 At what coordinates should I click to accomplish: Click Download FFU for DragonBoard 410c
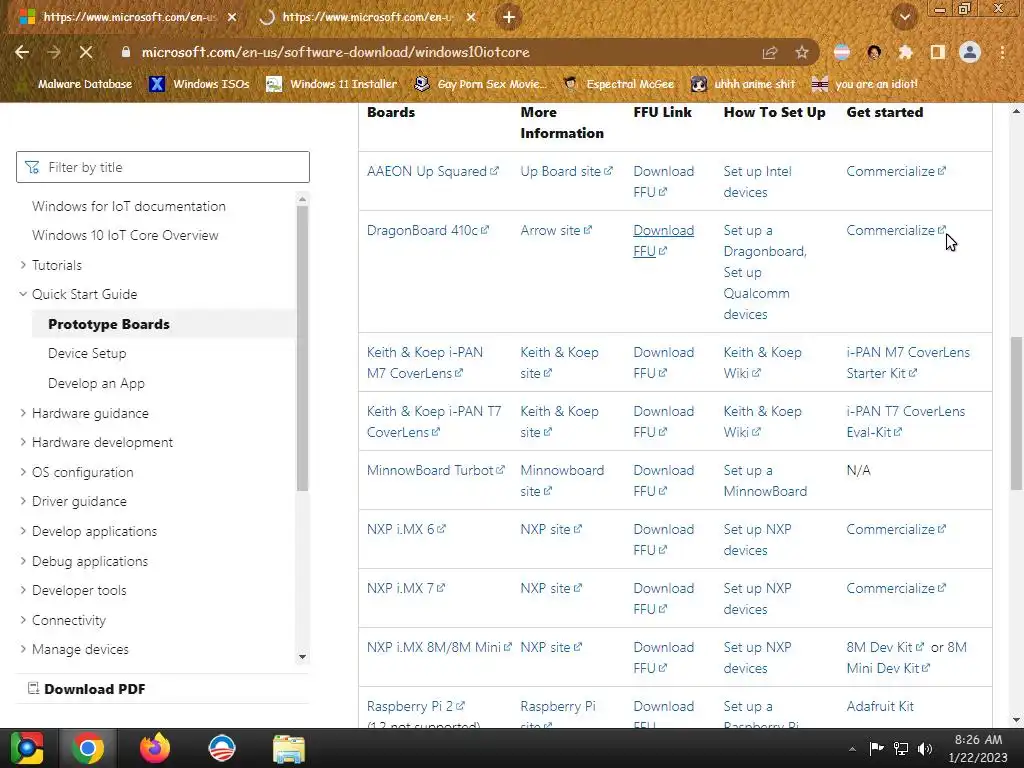tap(663, 241)
